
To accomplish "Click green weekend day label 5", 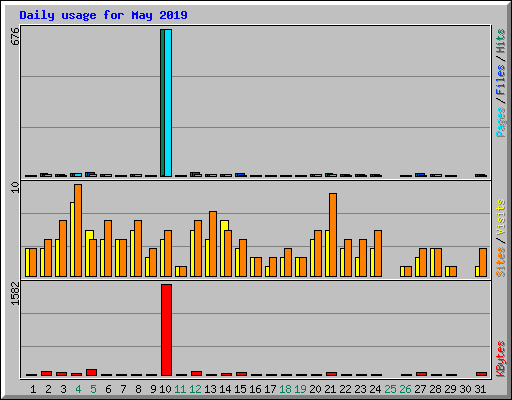I will [93, 389].
